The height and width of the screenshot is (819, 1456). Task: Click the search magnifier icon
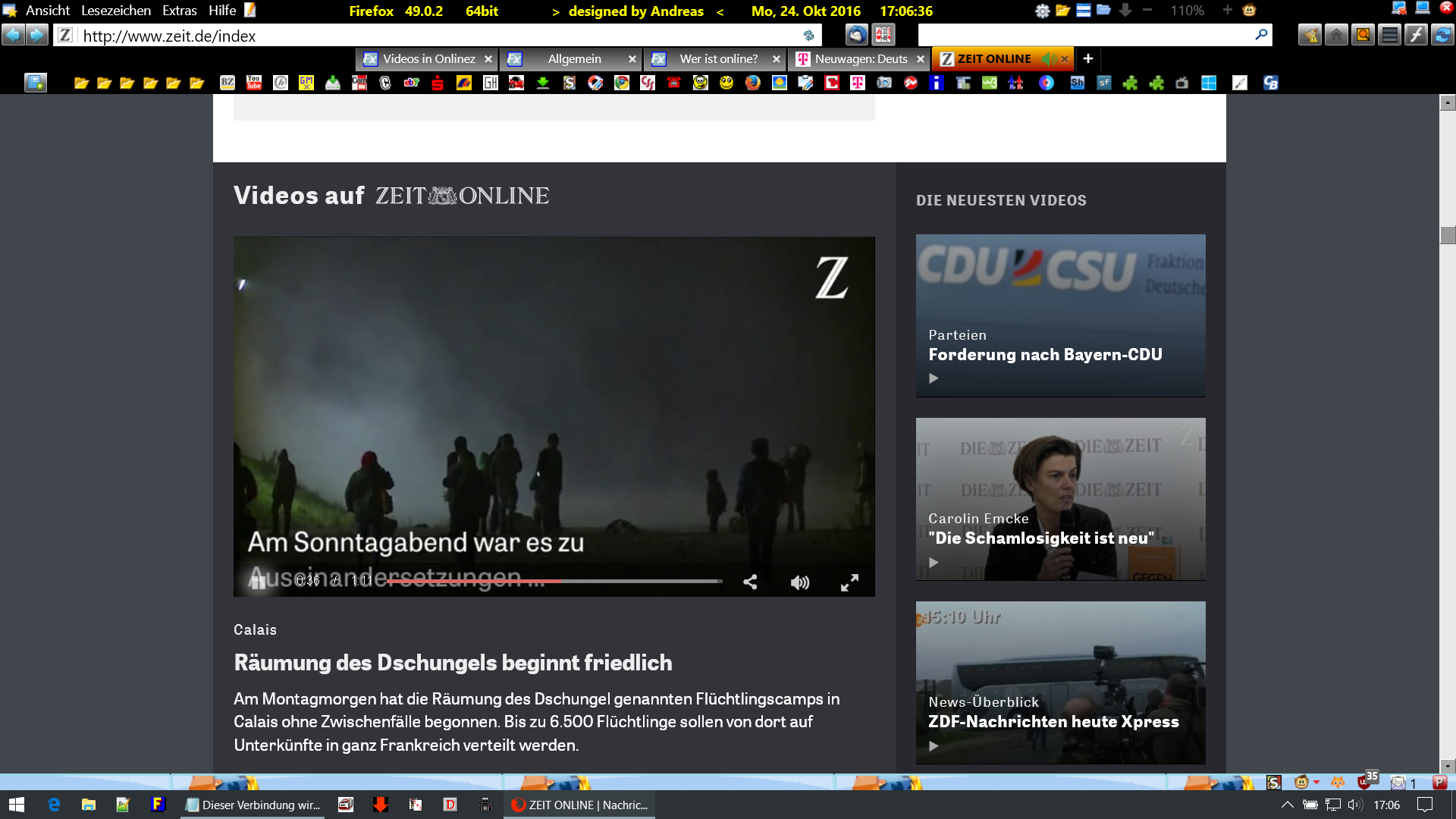(x=1261, y=35)
